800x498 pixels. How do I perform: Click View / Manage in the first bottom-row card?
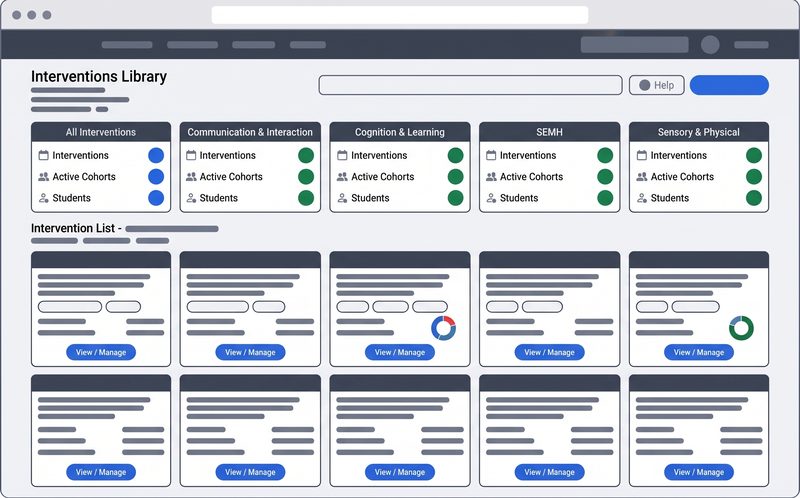pos(101,472)
